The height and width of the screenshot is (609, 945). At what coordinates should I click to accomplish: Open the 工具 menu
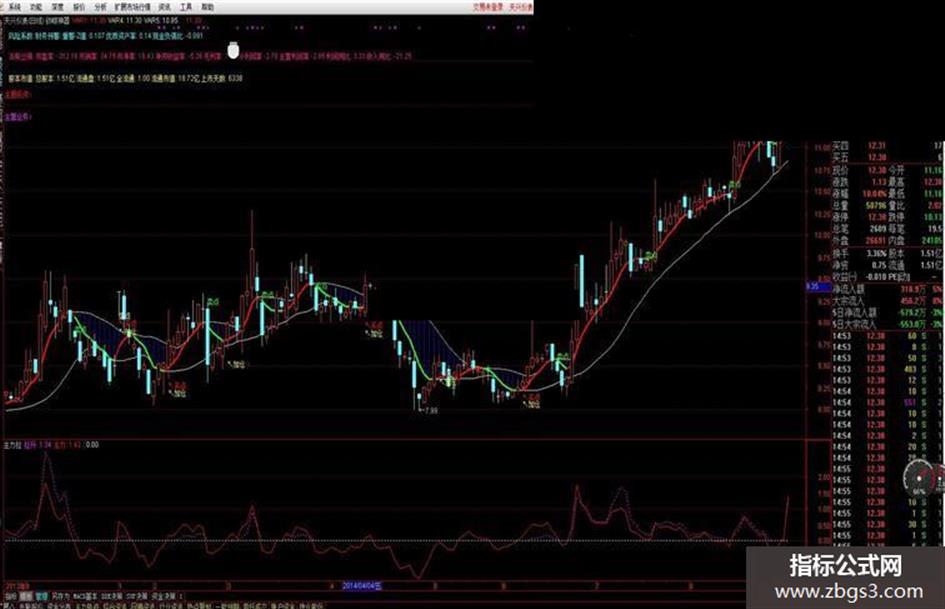point(186,7)
